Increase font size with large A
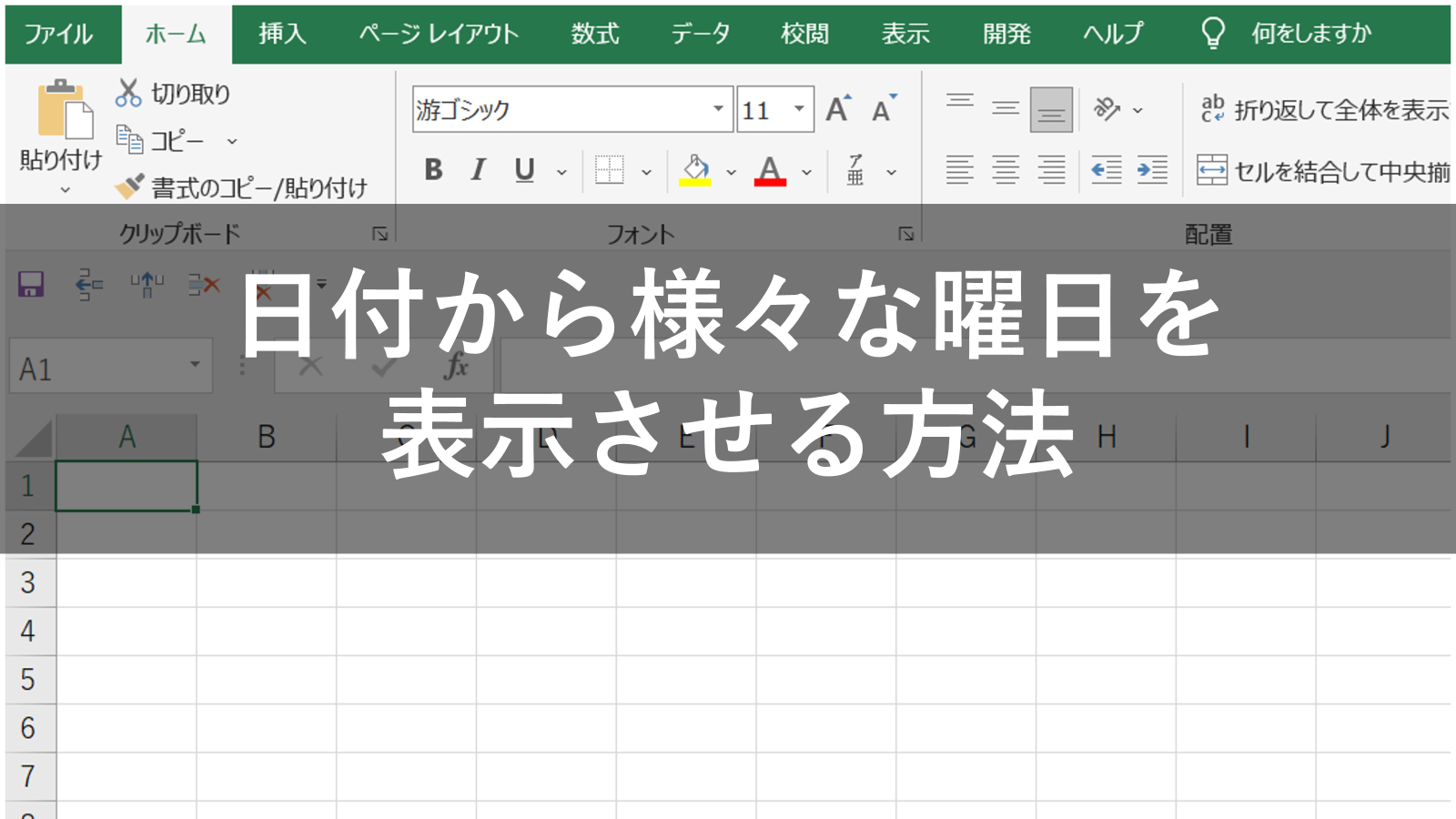 click(838, 109)
